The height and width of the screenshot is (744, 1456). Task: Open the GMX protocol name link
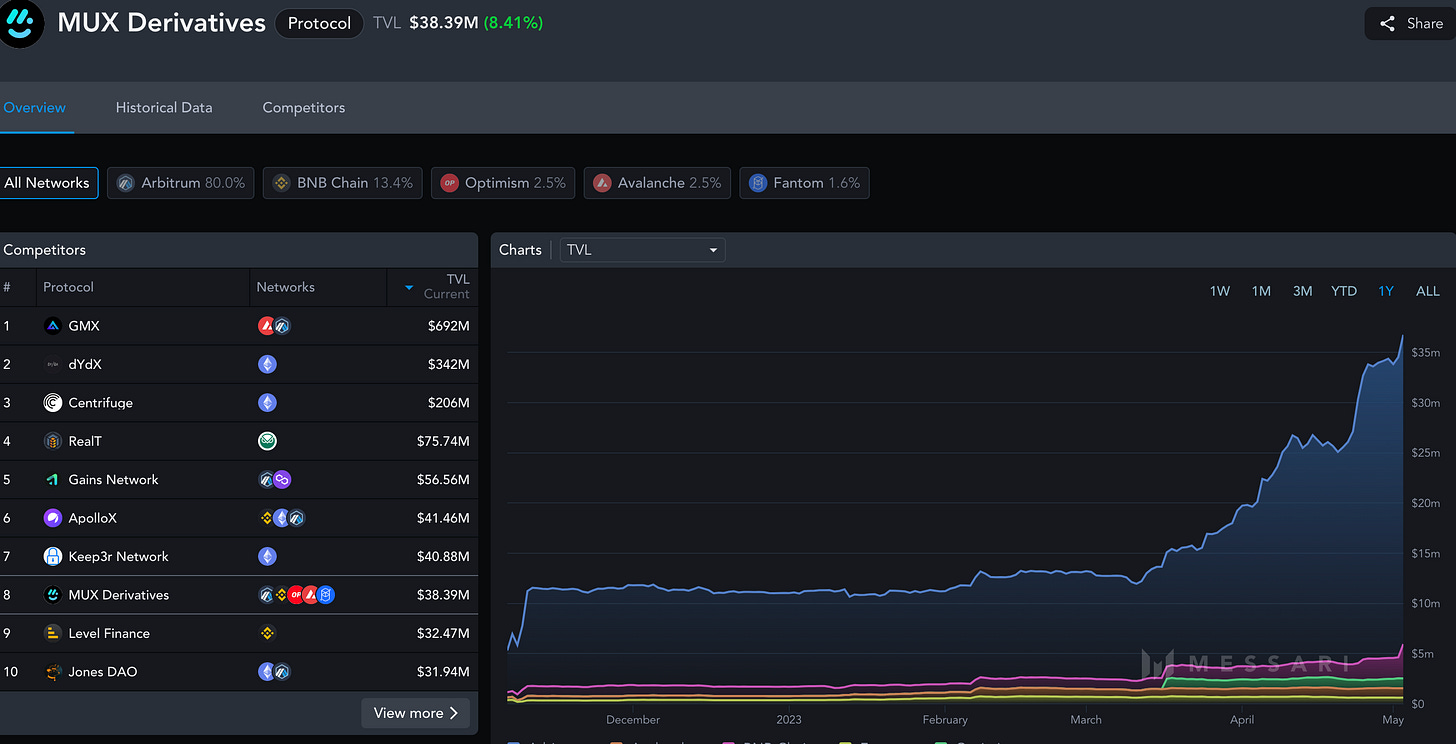tap(84, 326)
